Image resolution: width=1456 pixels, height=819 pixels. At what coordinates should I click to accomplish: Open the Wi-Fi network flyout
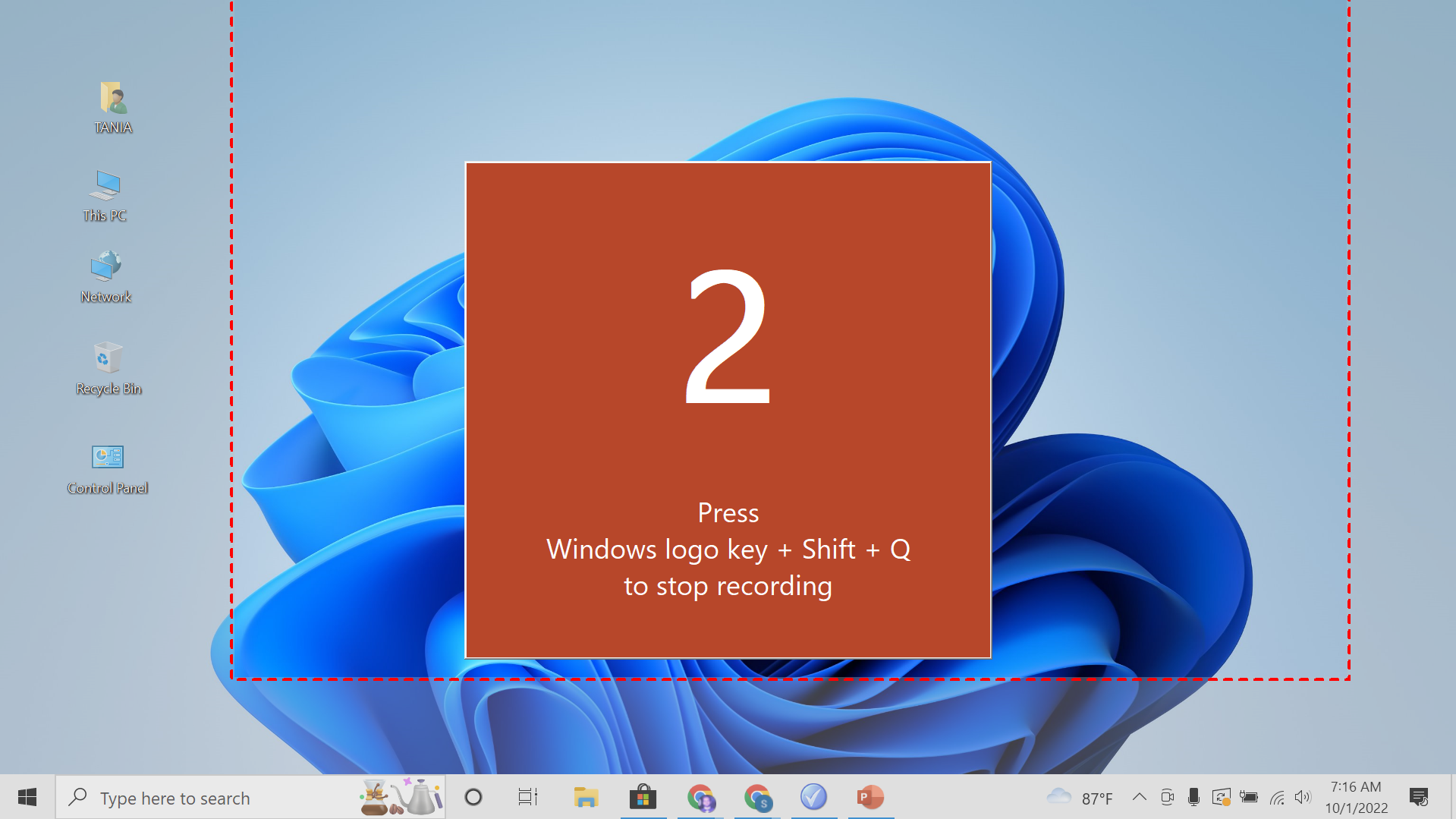[1278, 797]
